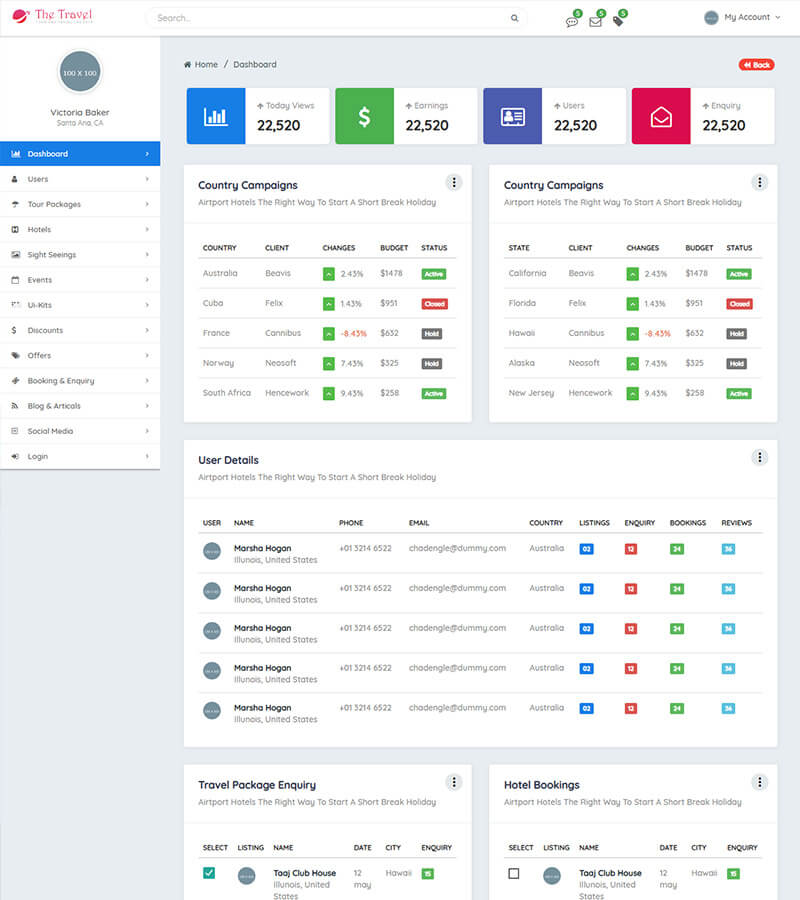Open the Users ID card tile
The width and height of the screenshot is (800, 900).
[512, 116]
